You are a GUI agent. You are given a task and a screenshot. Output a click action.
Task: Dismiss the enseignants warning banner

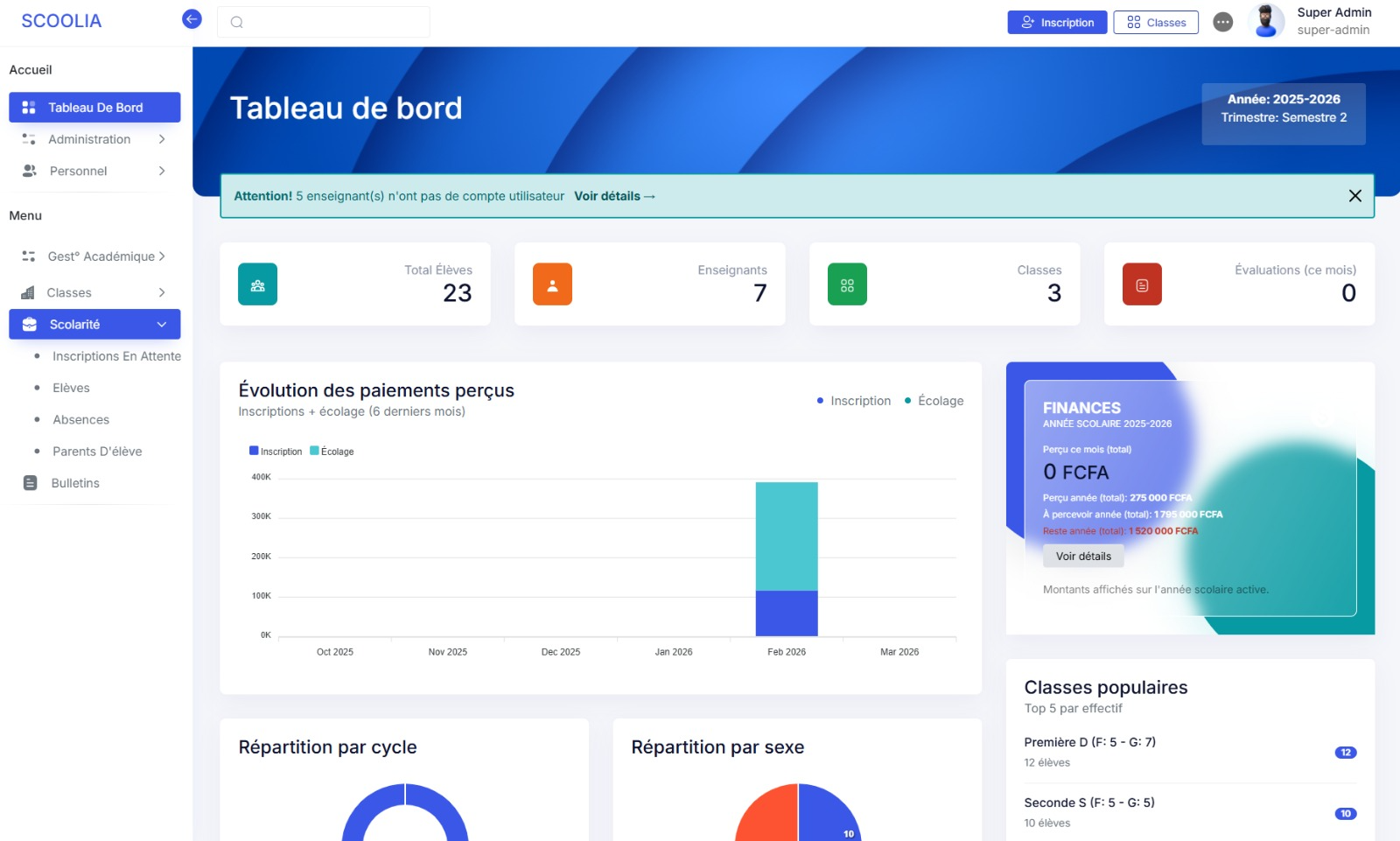(x=1355, y=196)
